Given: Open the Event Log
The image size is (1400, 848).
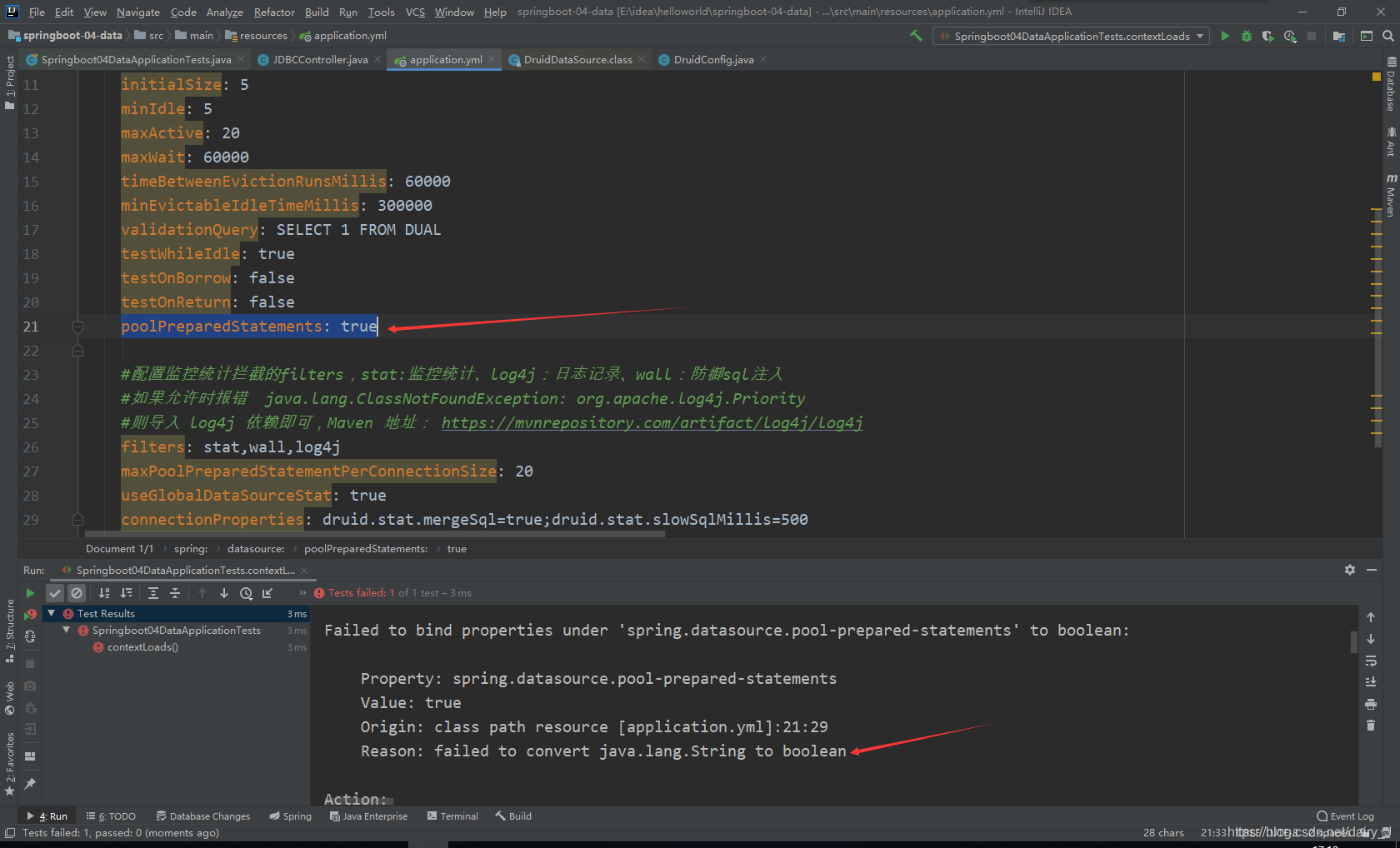Looking at the screenshot, I should click(1346, 816).
